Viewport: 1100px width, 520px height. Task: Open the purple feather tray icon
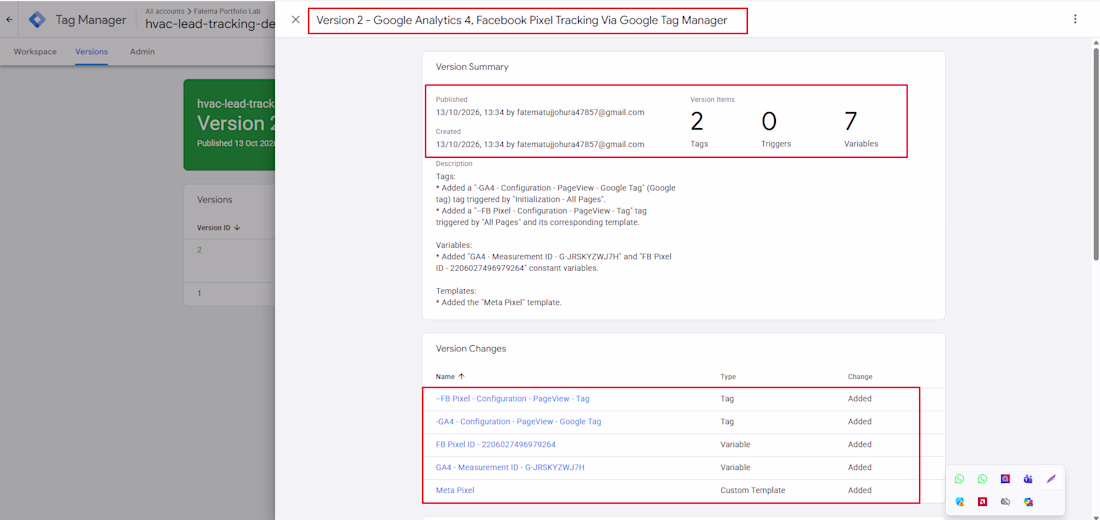click(x=1051, y=479)
